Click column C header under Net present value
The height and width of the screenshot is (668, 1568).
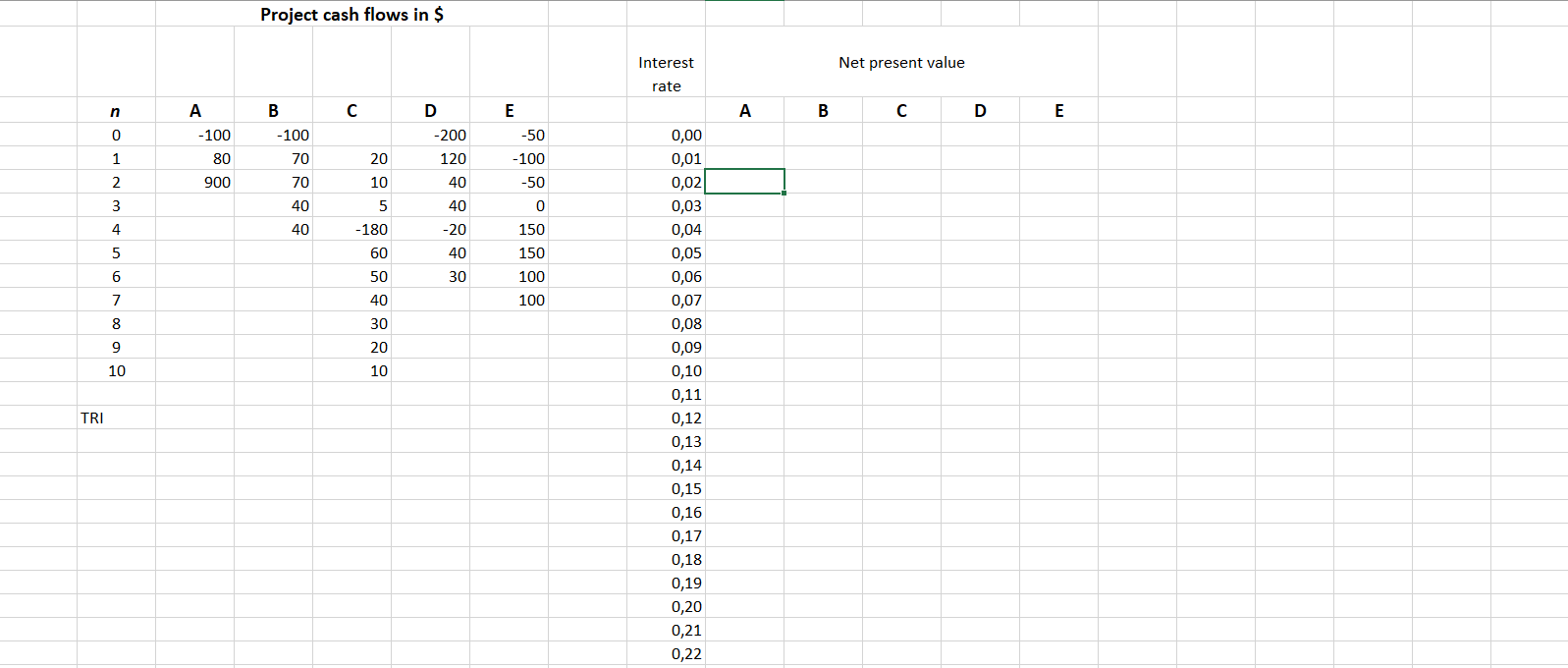click(x=901, y=110)
